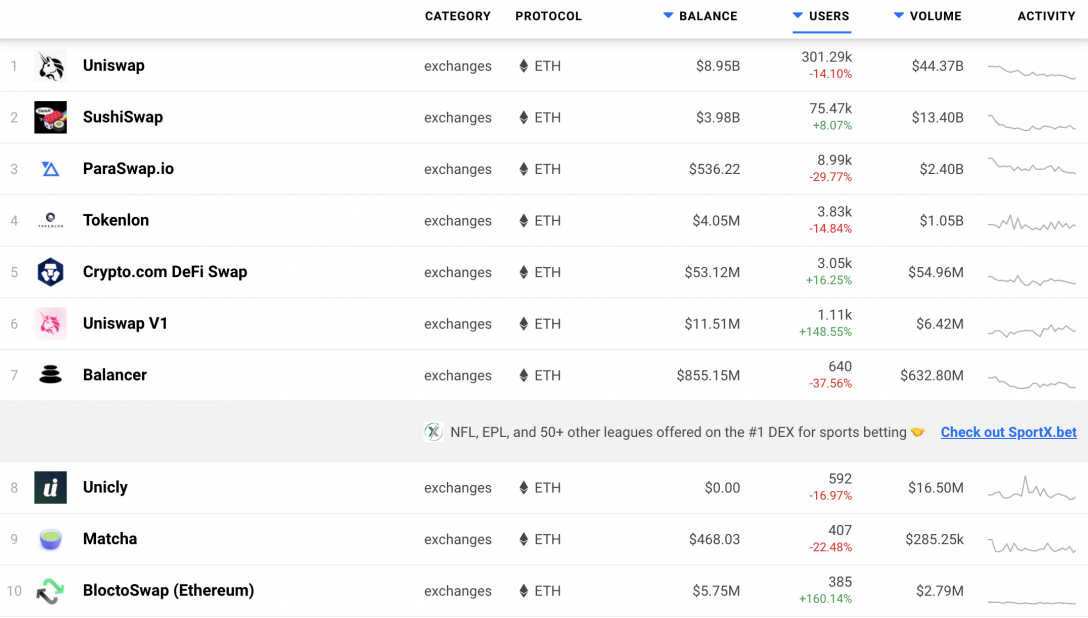Click Balancer volume value $632.80M

point(932,375)
